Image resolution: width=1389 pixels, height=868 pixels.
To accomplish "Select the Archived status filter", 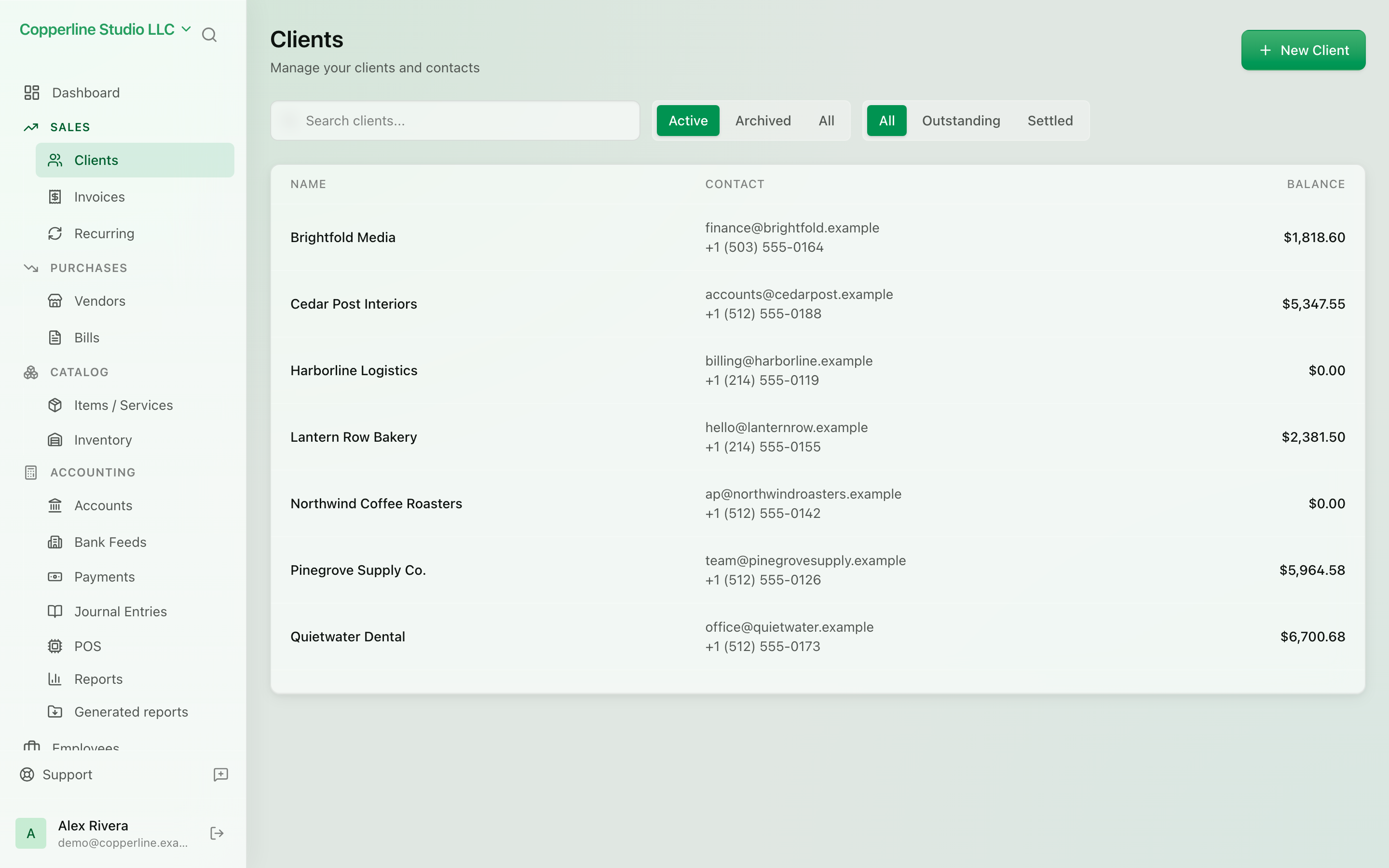I will [x=763, y=121].
